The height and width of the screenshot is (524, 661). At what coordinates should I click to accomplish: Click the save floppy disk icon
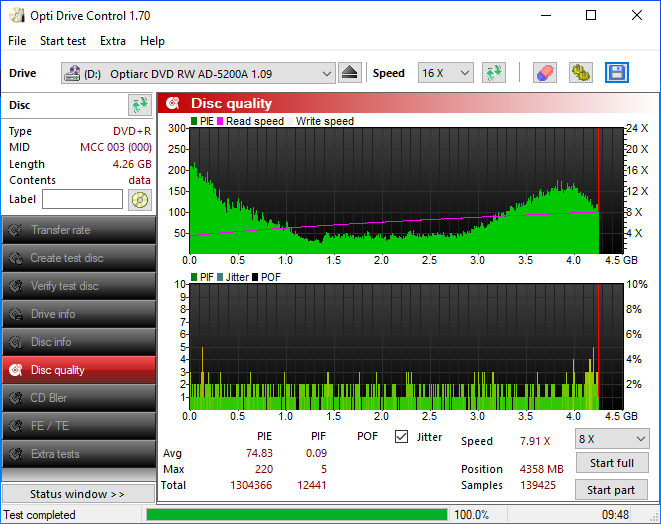click(x=617, y=73)
